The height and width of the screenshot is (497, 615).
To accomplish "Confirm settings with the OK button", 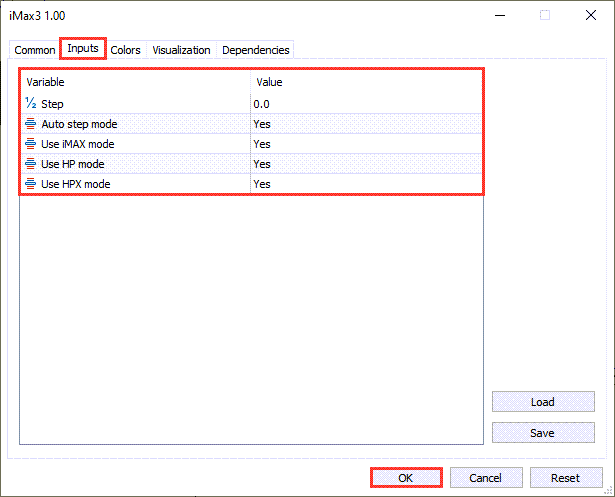I will pos(406,477).
